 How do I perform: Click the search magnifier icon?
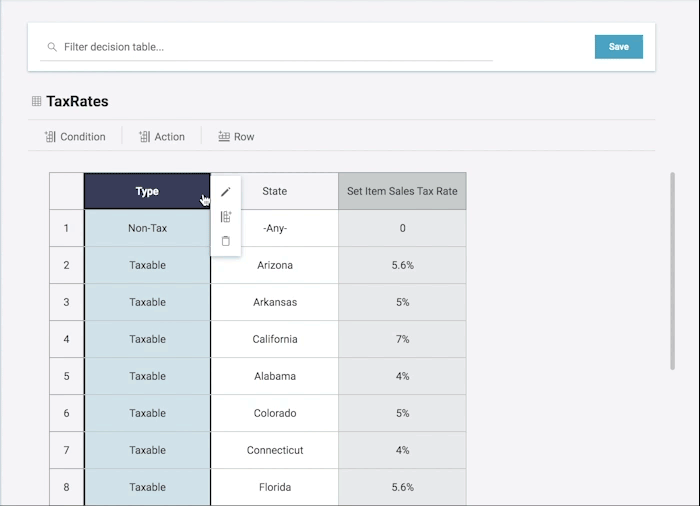(52, 47)
